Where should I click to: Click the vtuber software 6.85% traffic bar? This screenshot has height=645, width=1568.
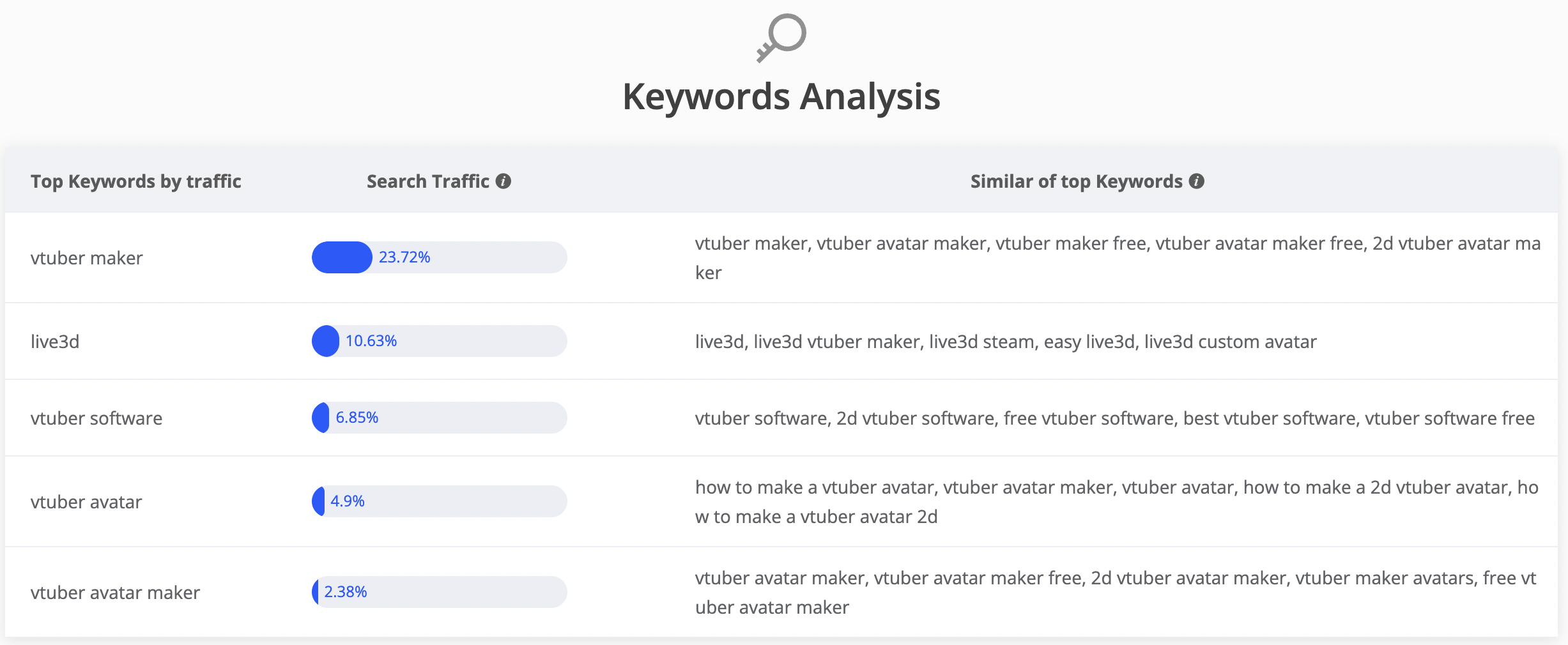point(439,418)
